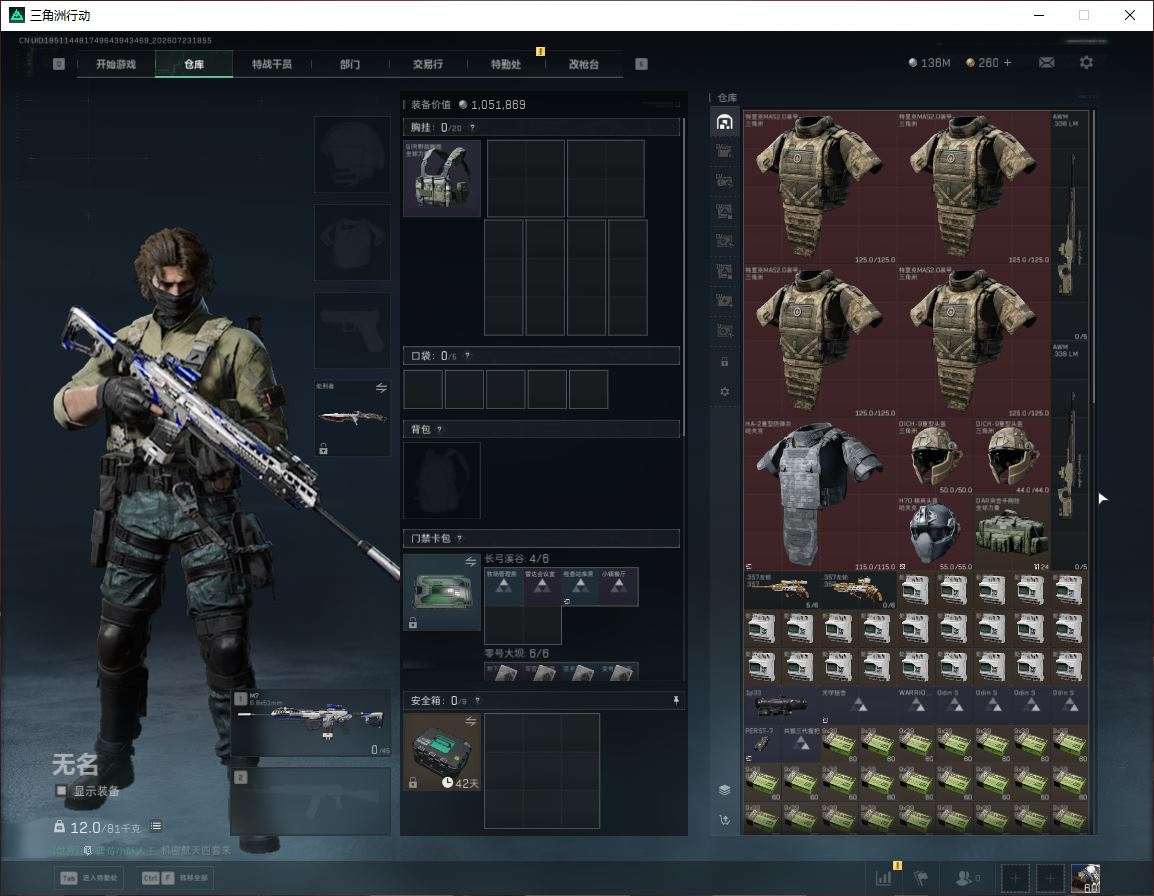This screenshot has height=896, width=1154.
Task: Open the settings gear in top bar
Action: pyautogui.click(x=1086, y=63)
